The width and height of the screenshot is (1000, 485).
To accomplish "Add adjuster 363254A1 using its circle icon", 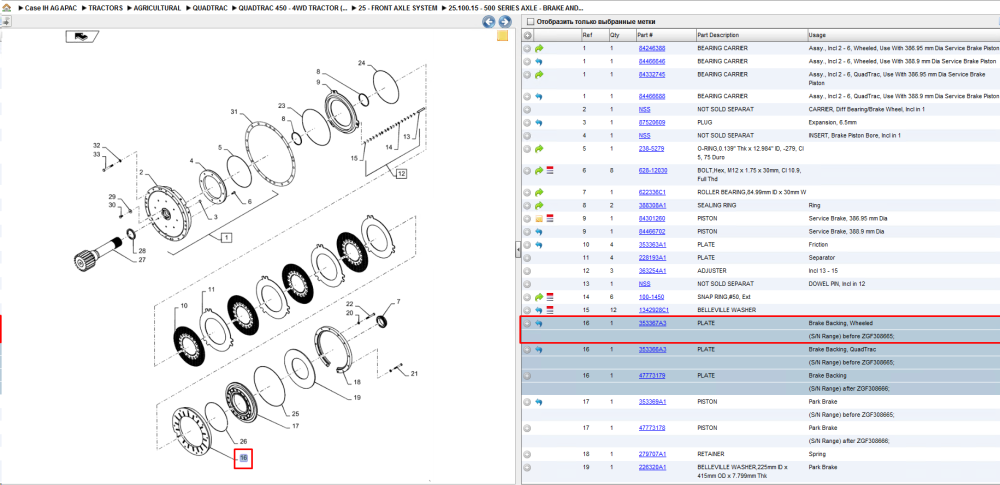I will pos(527,271).
